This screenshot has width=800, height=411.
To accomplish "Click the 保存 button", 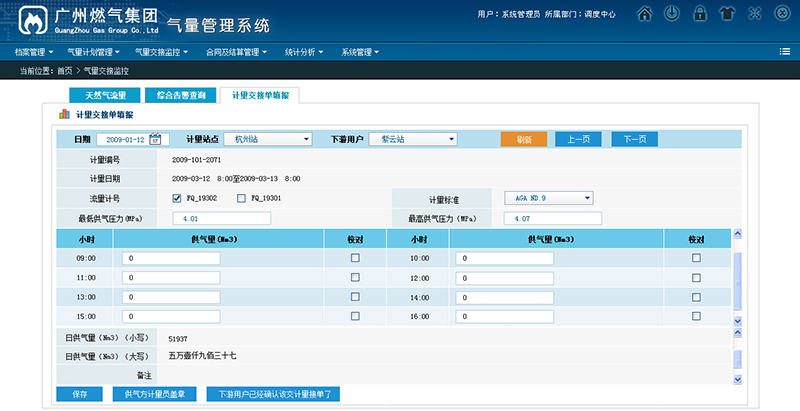I will (79, 394).
